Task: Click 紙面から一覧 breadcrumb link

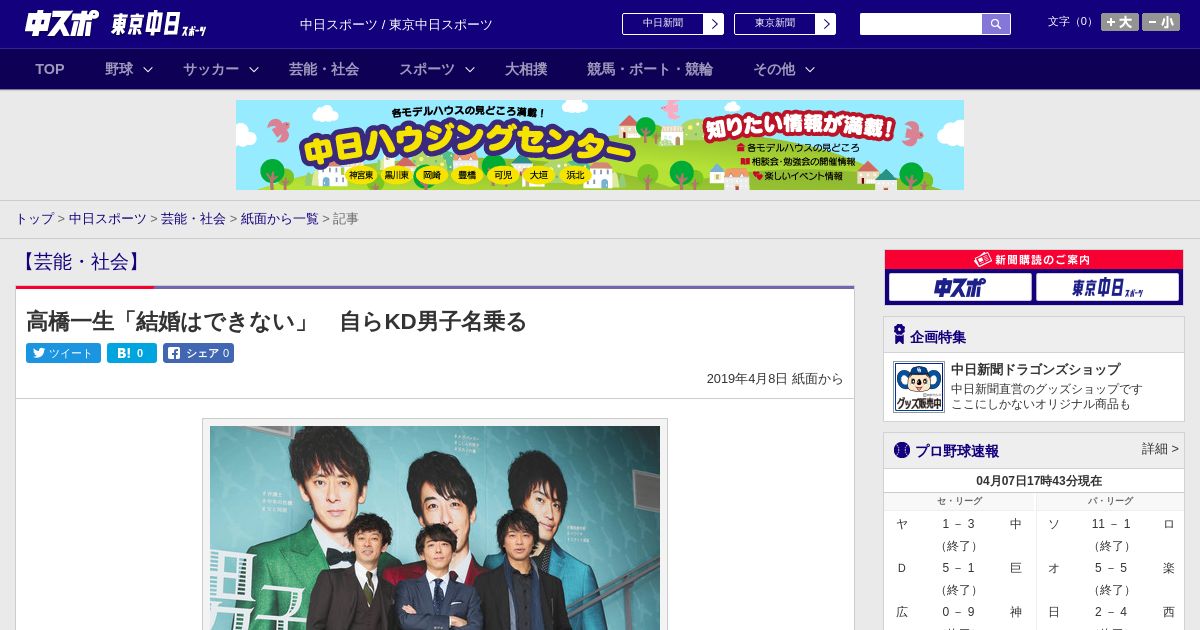Action: coord(279,218)
